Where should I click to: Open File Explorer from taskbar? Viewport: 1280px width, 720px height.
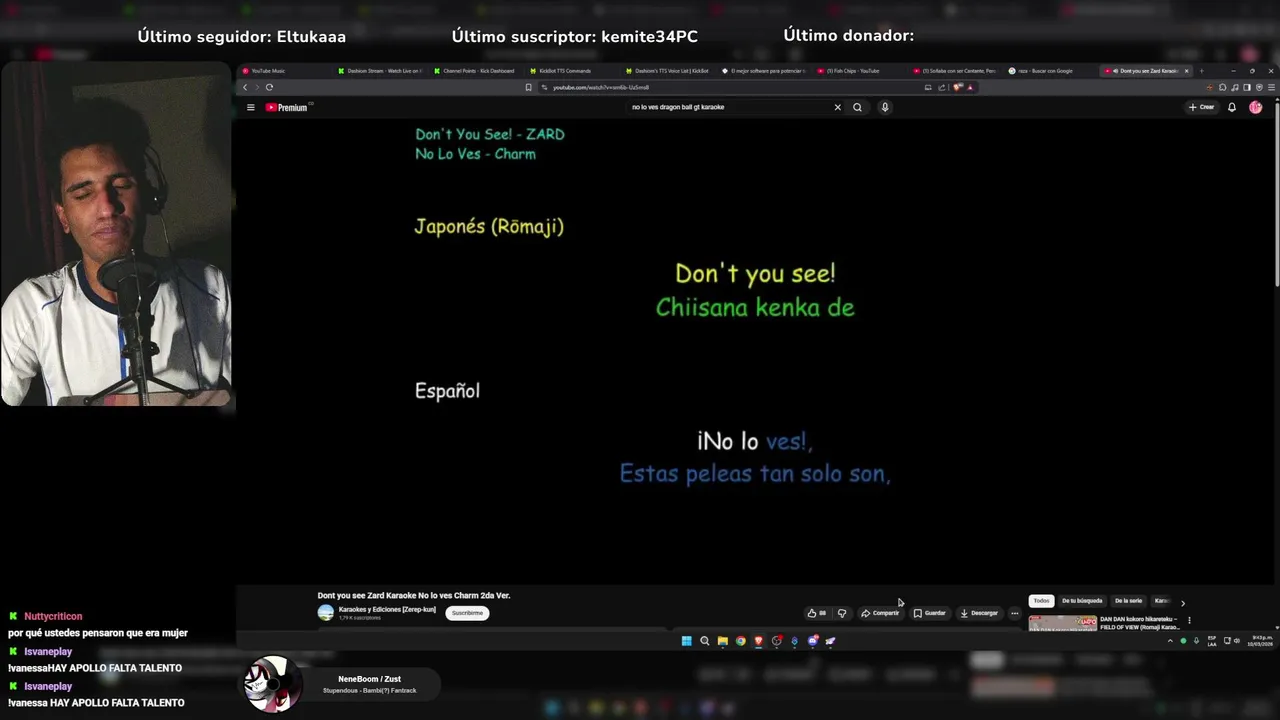722,641
